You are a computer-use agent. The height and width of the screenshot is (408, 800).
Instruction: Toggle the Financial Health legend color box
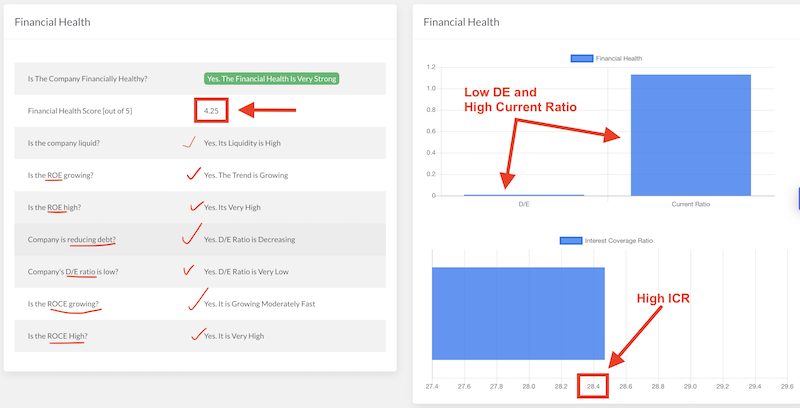click(x=582, y=58)
